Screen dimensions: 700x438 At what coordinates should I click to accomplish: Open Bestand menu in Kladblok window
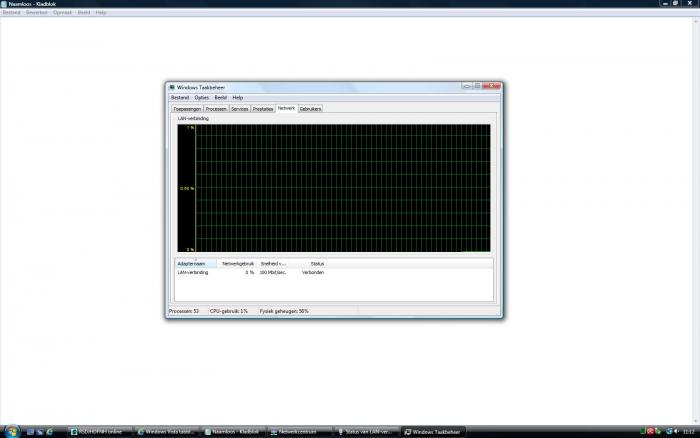(11, 13)
